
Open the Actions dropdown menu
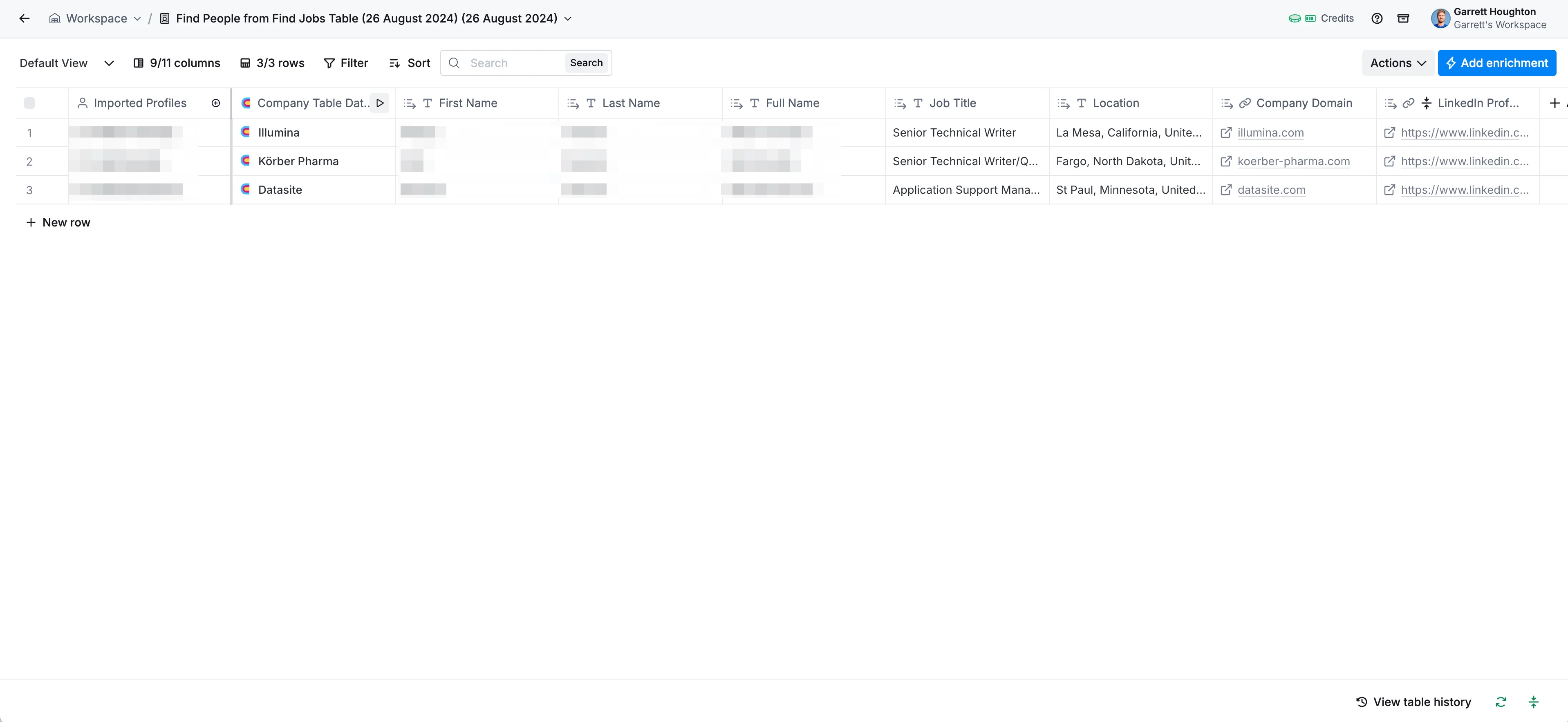click(x=1398, y=63)
